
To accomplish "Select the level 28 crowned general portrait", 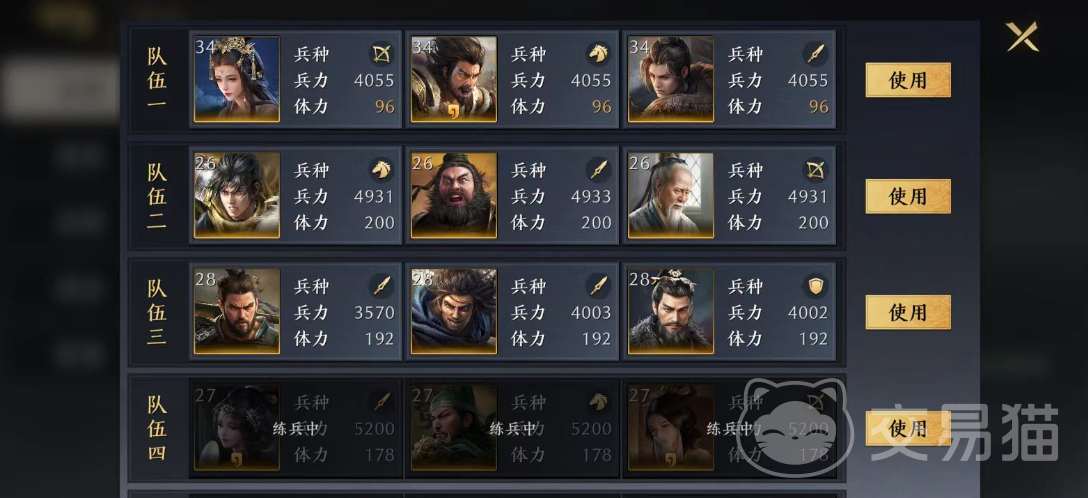I will click(671, 311).
